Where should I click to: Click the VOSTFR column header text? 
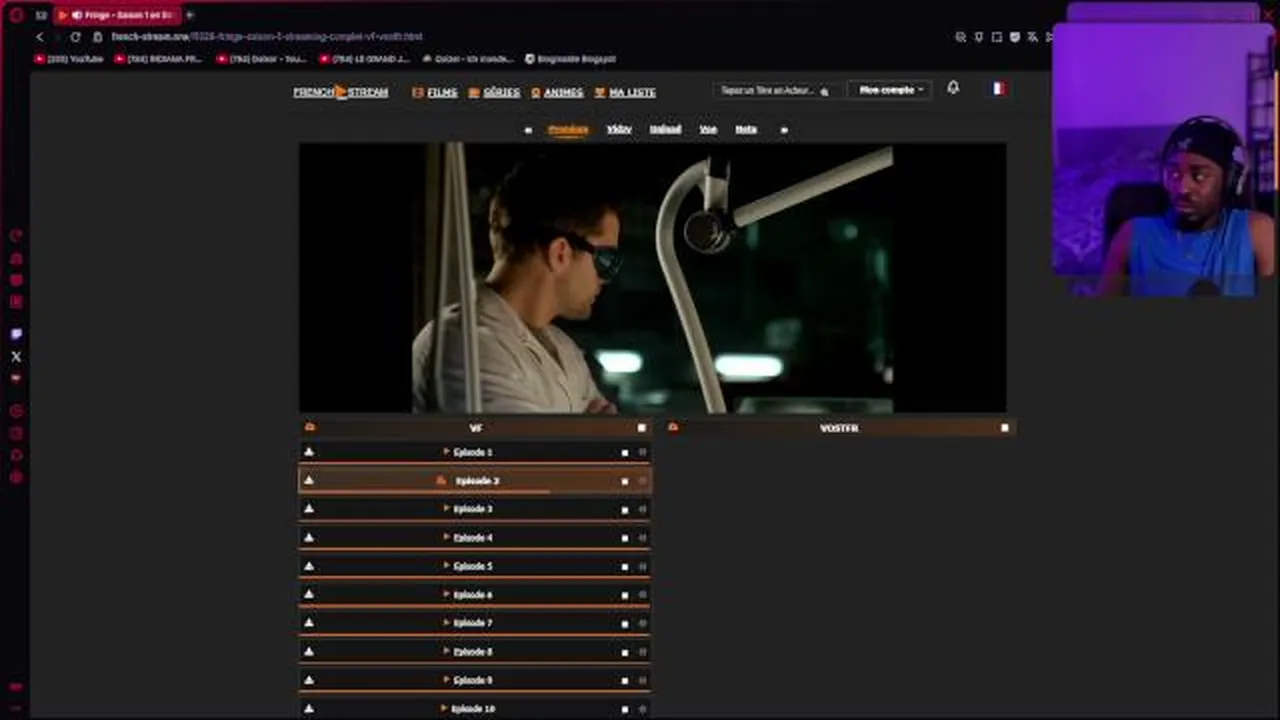(839, 428)
